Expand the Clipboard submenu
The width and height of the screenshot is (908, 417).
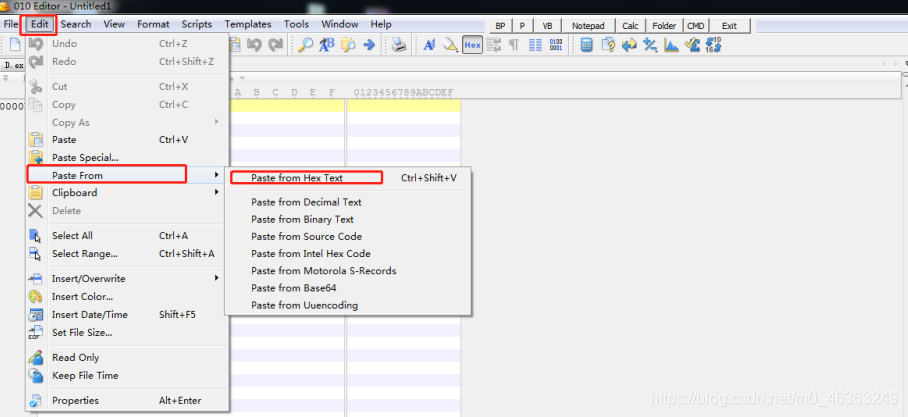click(x=127, y=192)
